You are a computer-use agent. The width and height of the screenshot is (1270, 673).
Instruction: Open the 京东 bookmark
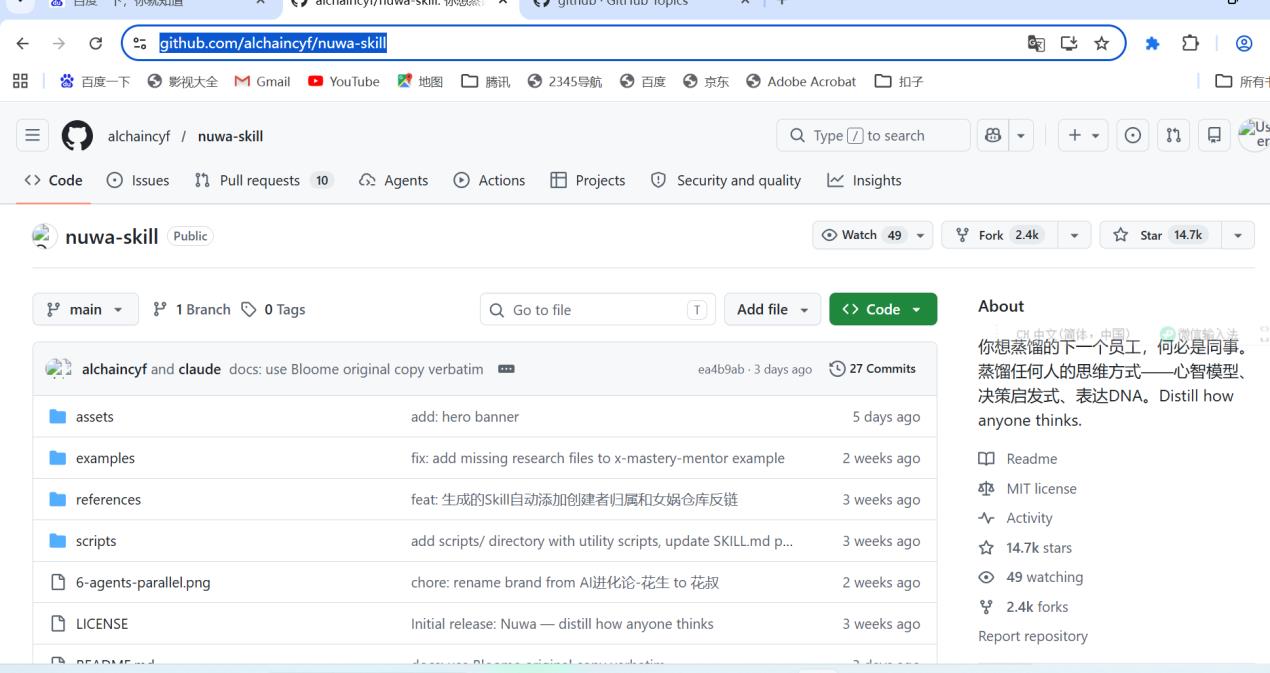(x=706, y=82)
